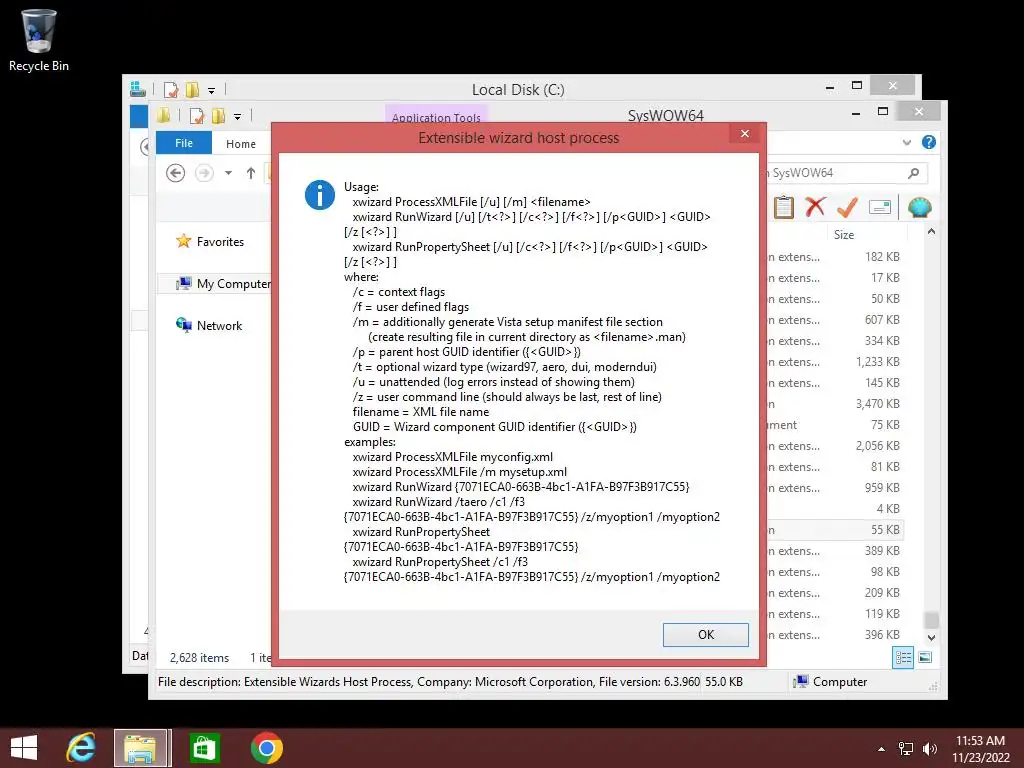Click the file list scrollbar thumb
This screenshot has width=1024, height=768.
pyautogui.click(x=931, y=619)
